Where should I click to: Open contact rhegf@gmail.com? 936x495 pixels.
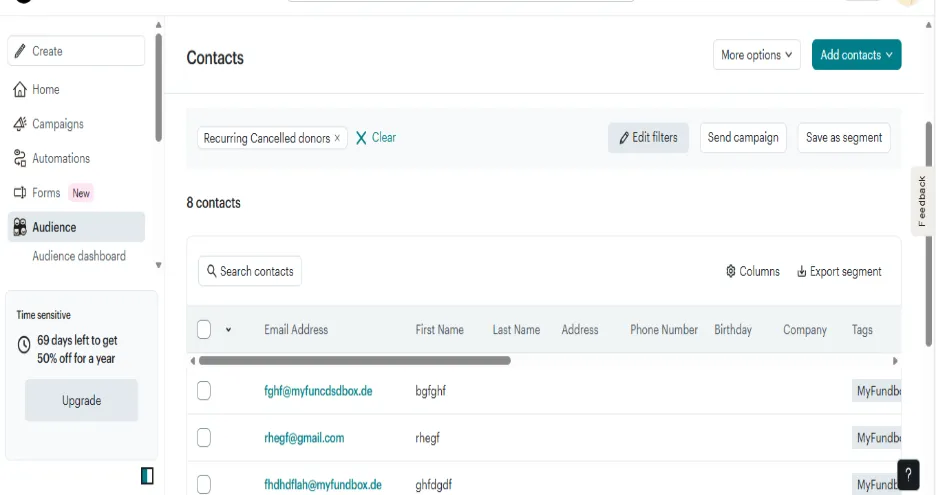304,438
